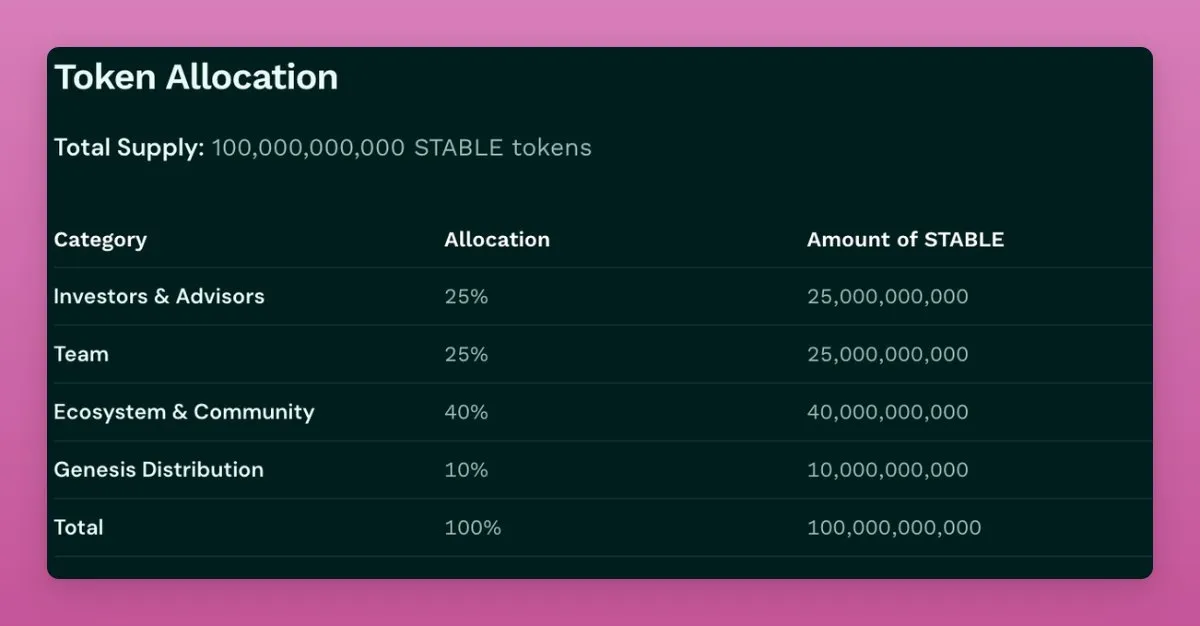Click the Token Allocation heading
The image size is (1200, 626).
196,78
